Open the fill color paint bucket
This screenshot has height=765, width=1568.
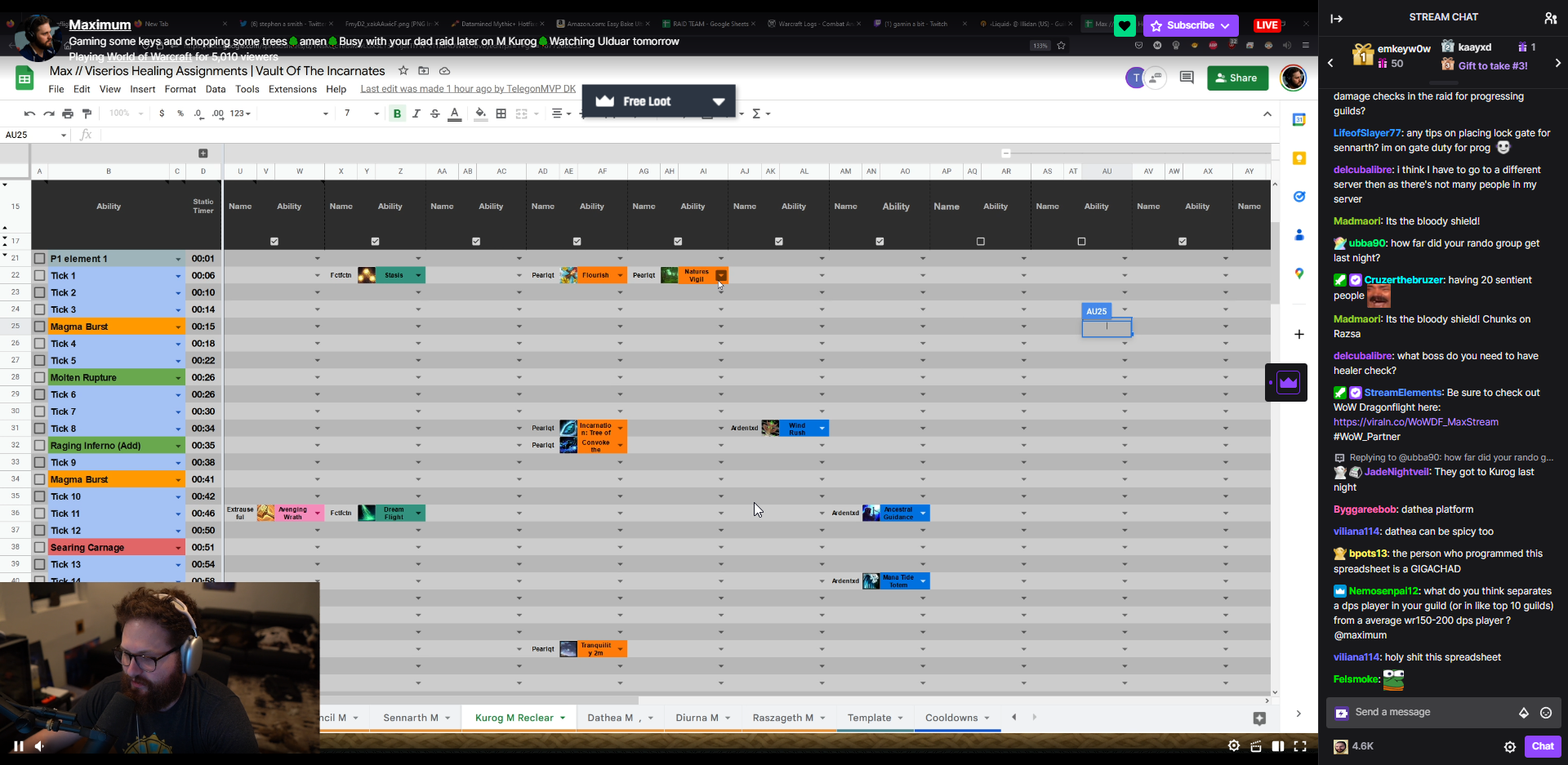480,113
